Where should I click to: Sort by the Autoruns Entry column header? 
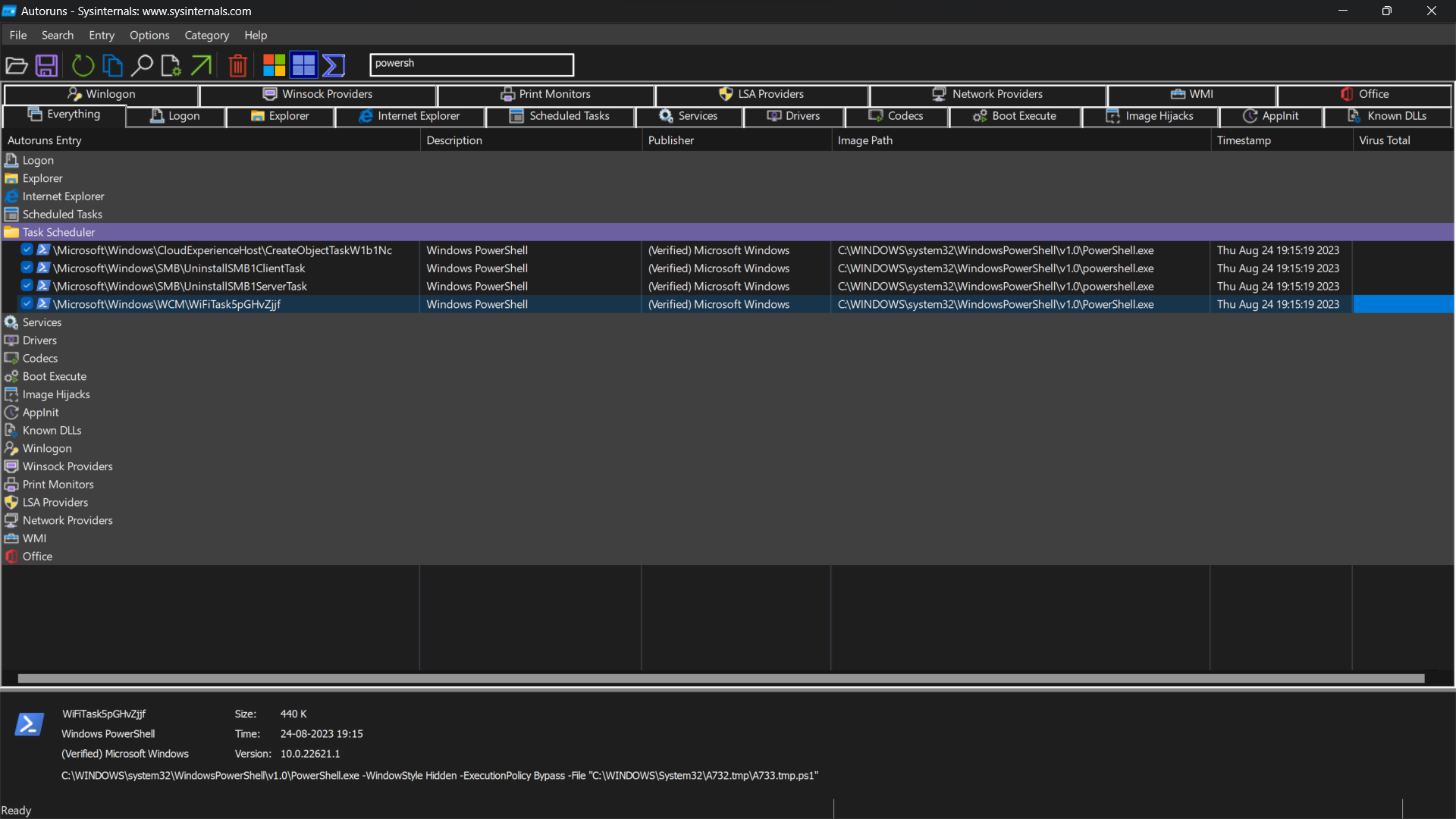[211, 140]
